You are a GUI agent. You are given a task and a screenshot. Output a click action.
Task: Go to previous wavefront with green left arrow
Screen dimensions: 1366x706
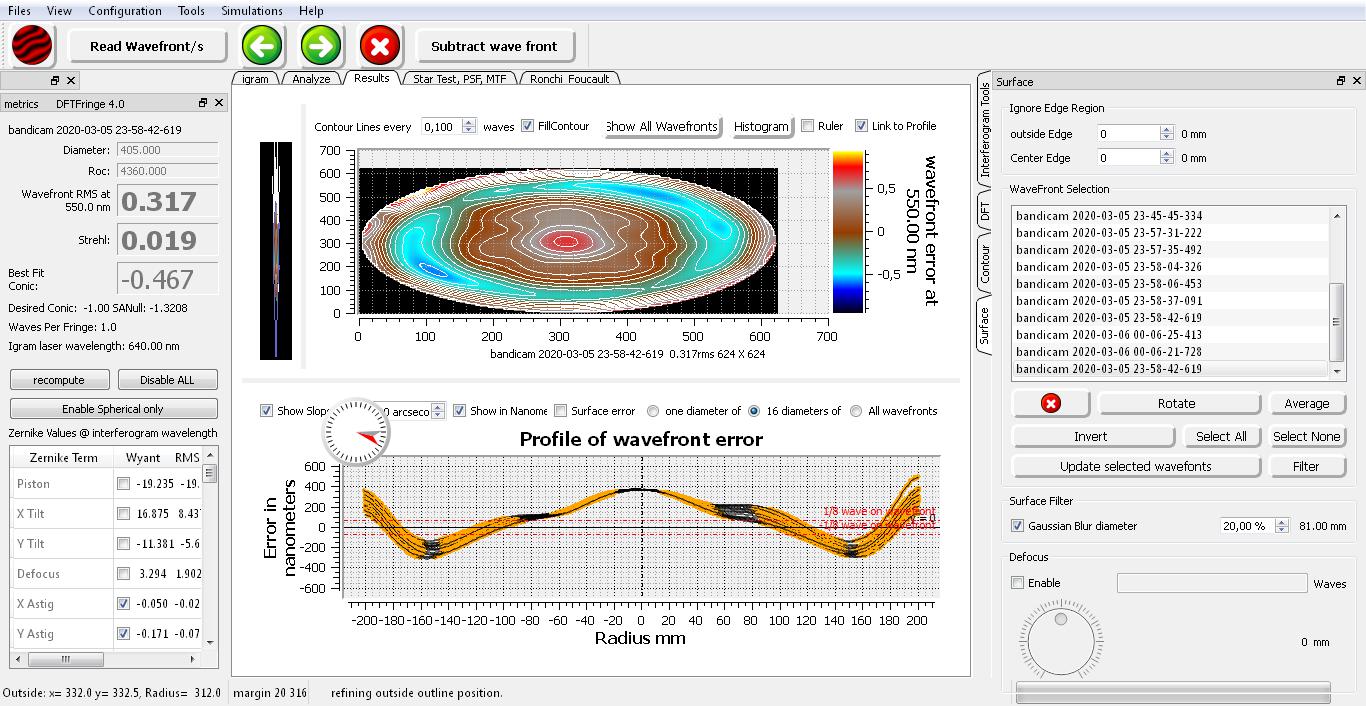[262, 46]
